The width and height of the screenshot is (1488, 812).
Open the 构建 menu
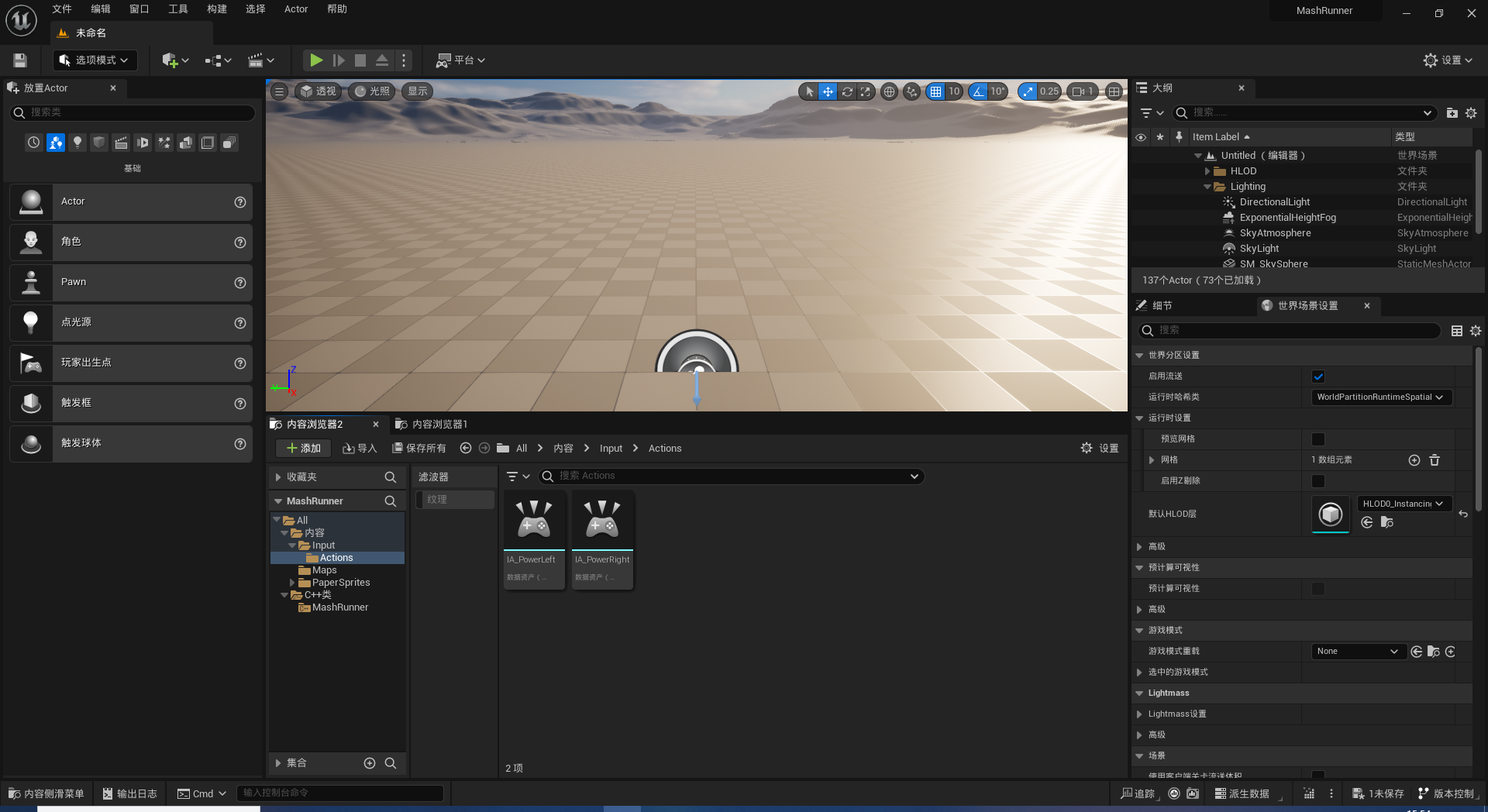tap(217, 9)
